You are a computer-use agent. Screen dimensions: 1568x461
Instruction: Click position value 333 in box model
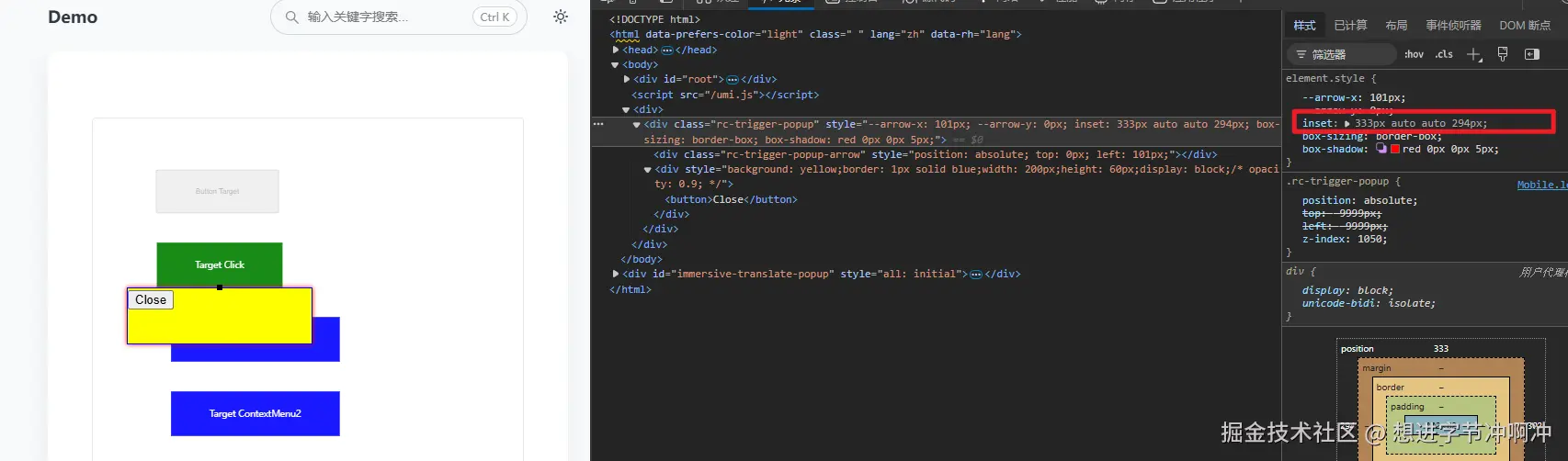1441,349
